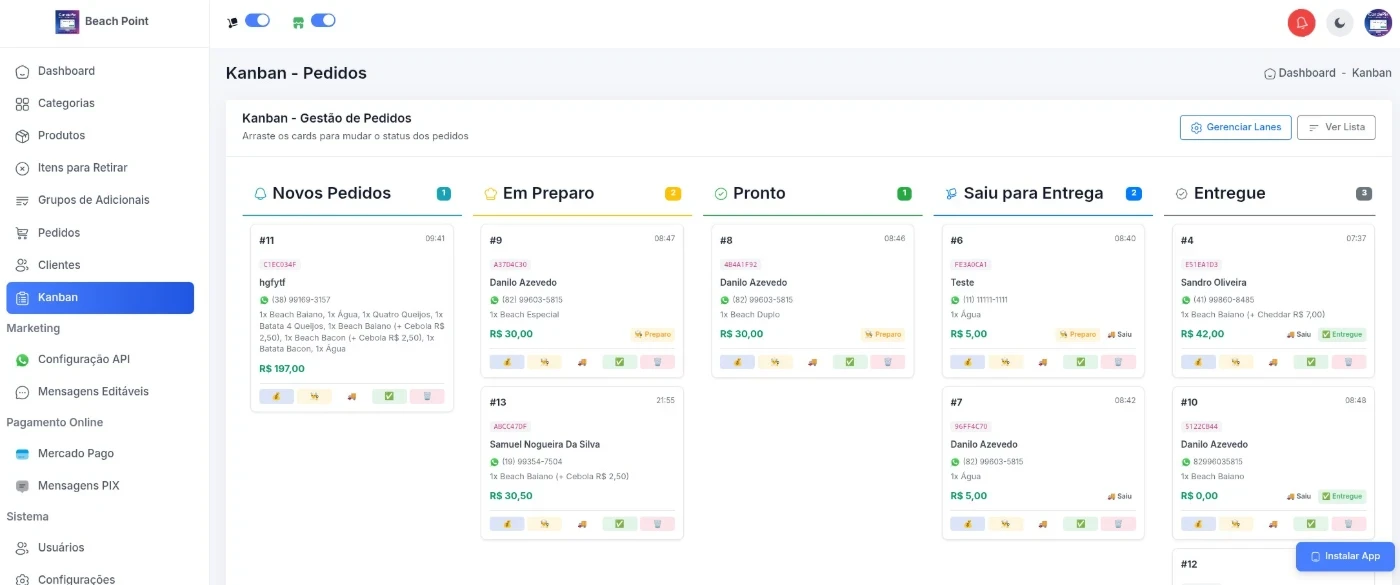Click green checkmark icon on order #8

click(x=849, y=362)
